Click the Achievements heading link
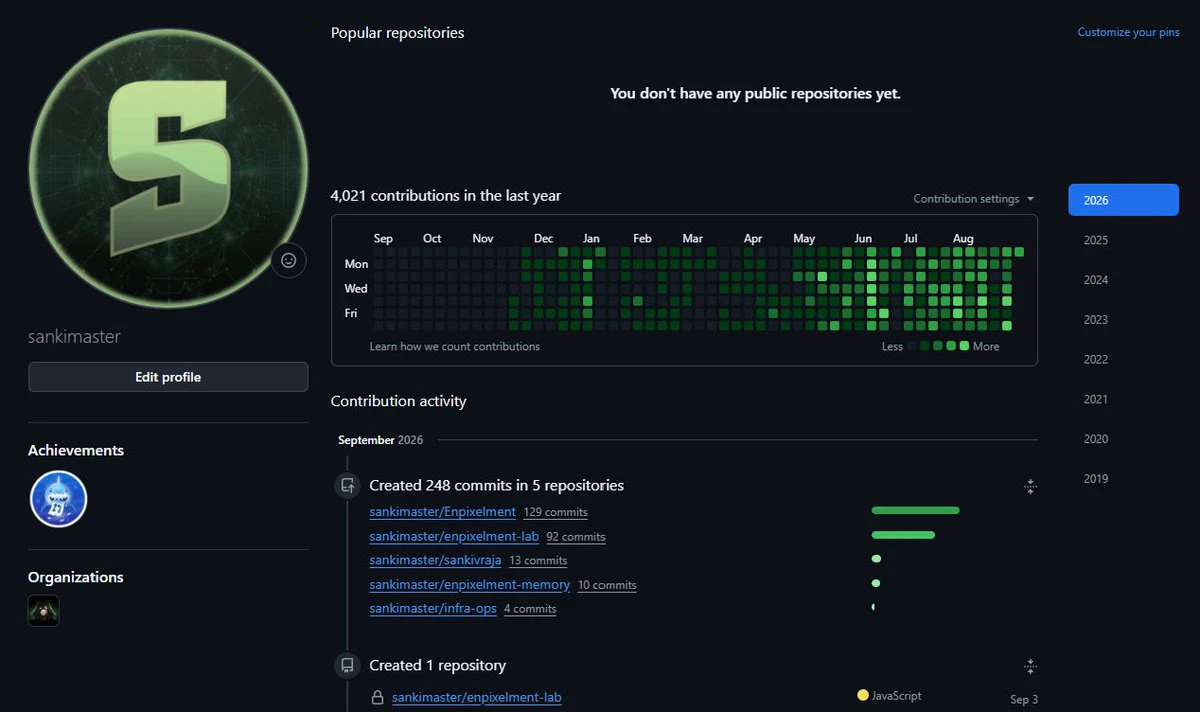This screenshot has height=712, width=1200. (x=76, y=450)
